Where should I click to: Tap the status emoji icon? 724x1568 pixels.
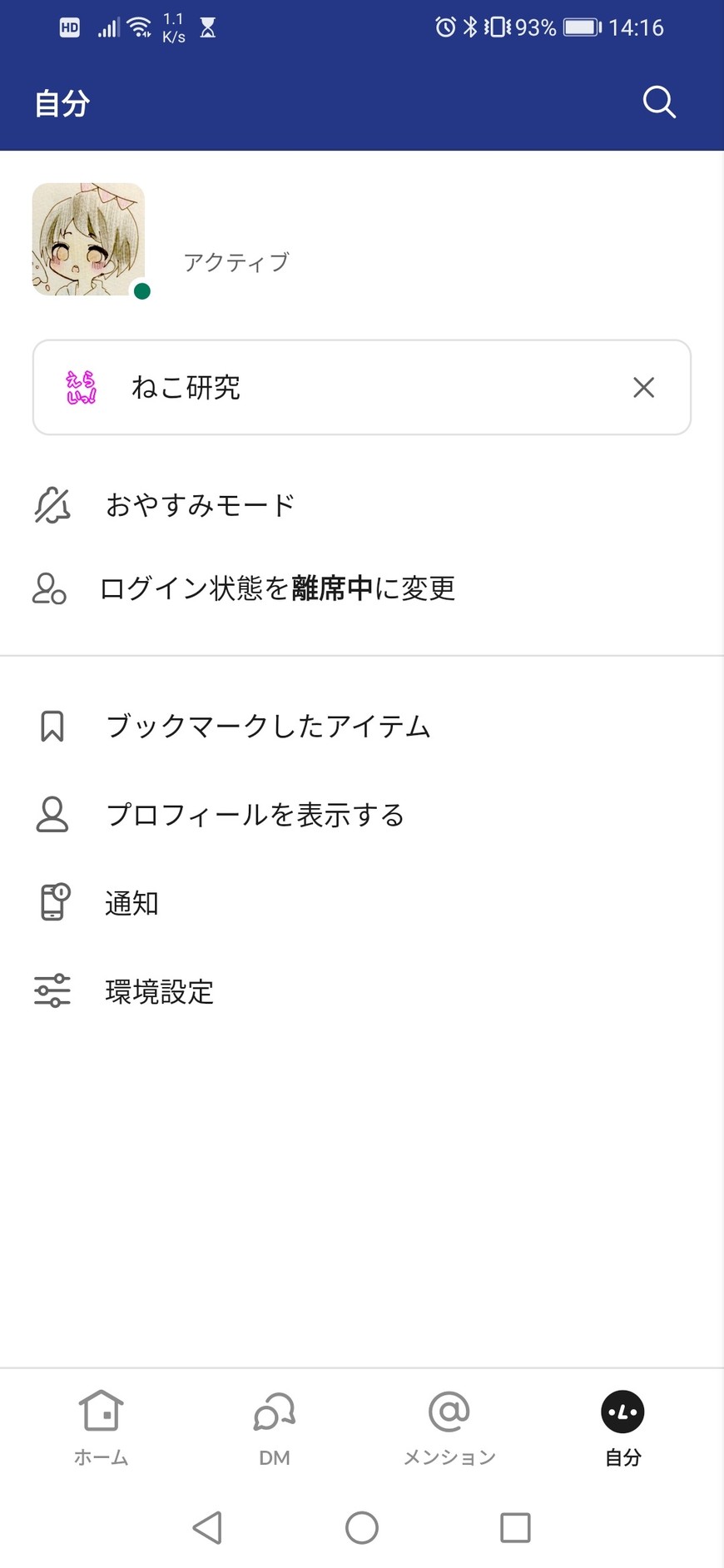[82, 387]
